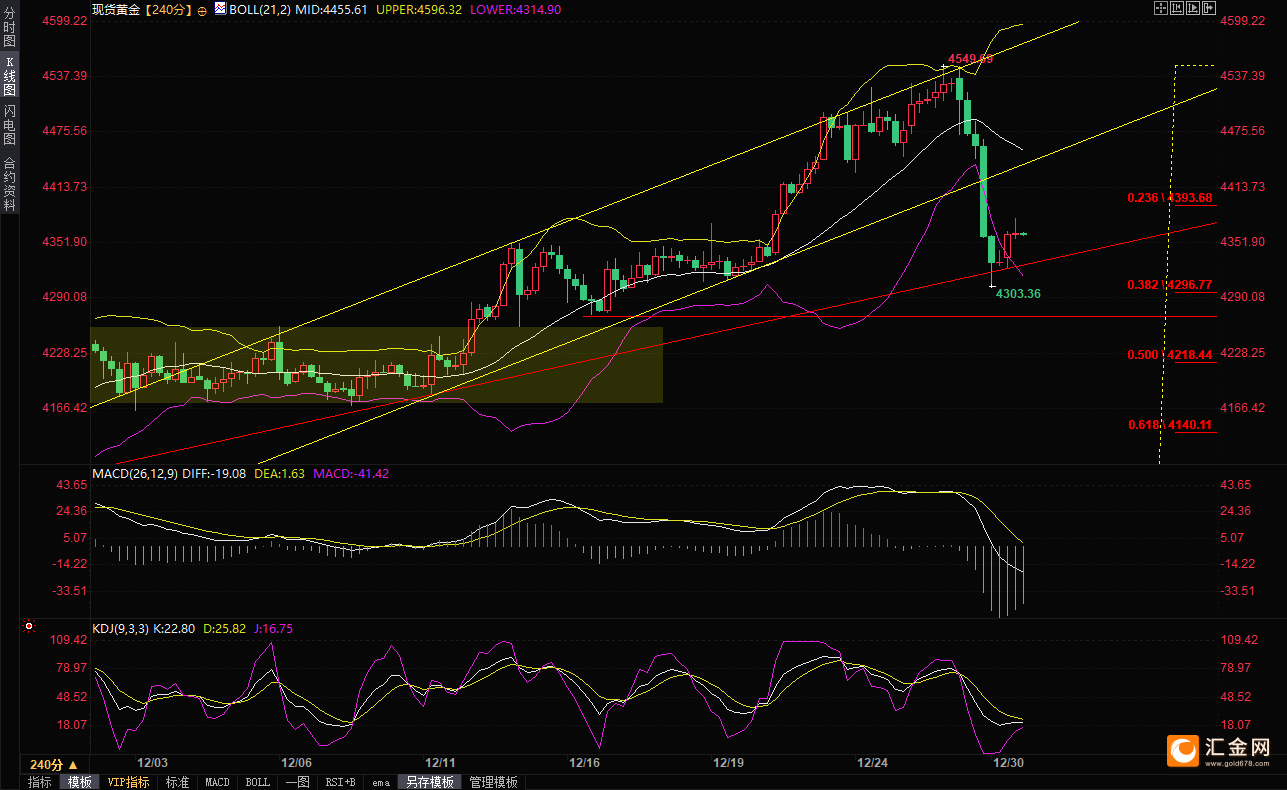Click the 现货黄金 instrument title
1287x790 pixels.
click(x=117, y=9)
